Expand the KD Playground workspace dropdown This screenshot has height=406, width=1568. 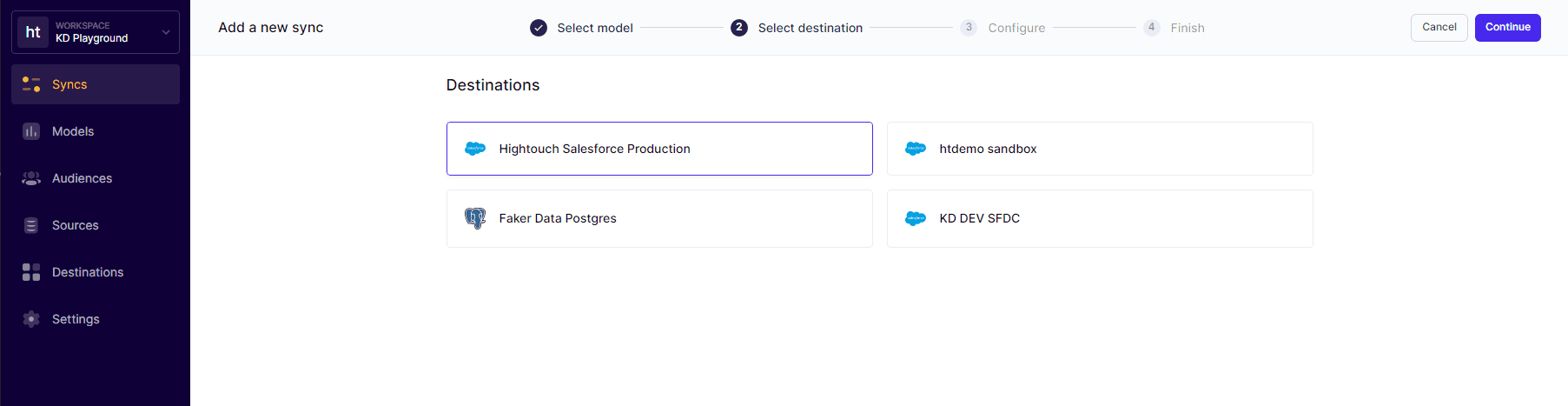click(x=165, y=32)
